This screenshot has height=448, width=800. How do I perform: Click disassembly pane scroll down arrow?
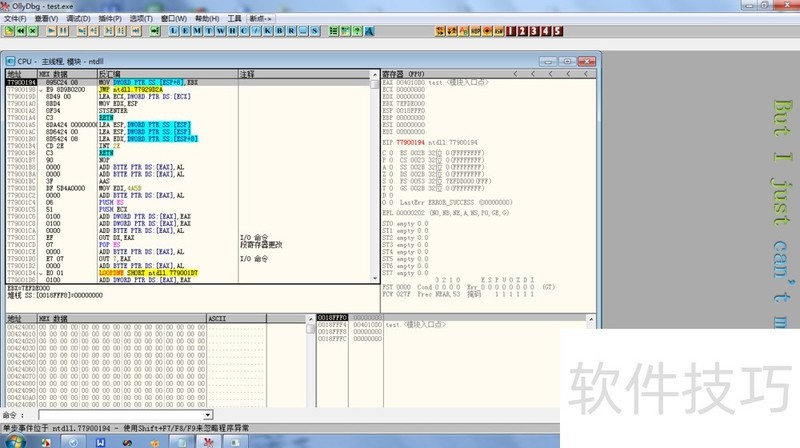tap(375, 278)
